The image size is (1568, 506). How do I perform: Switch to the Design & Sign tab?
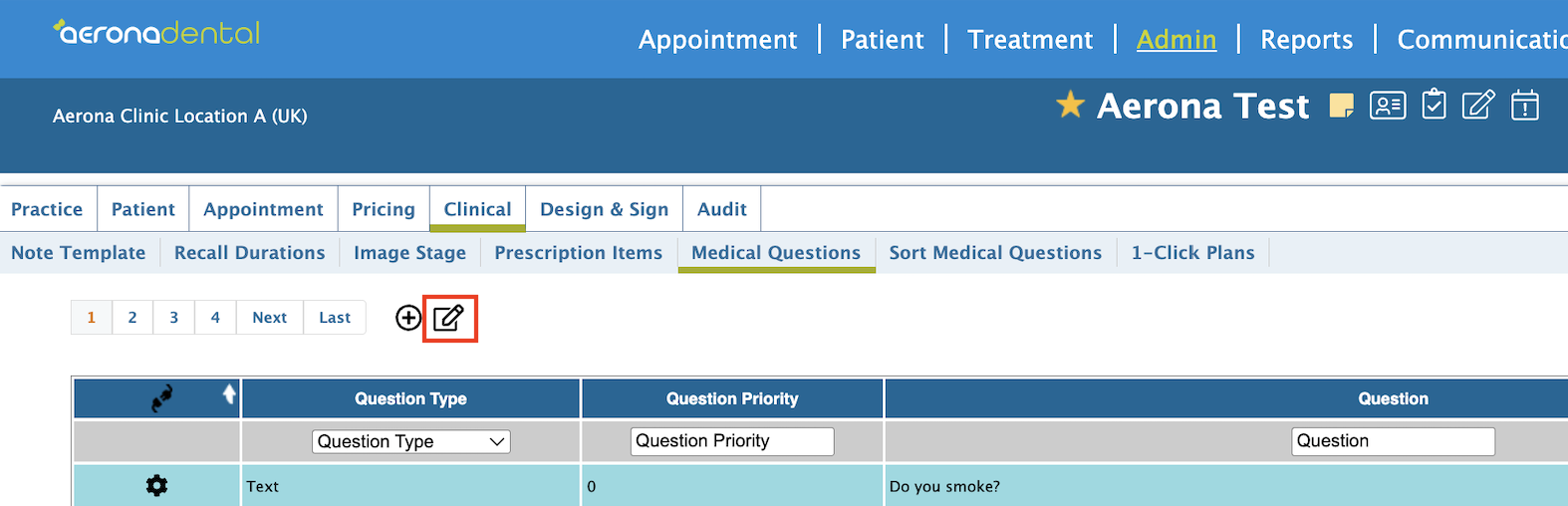tap(604, 209)
